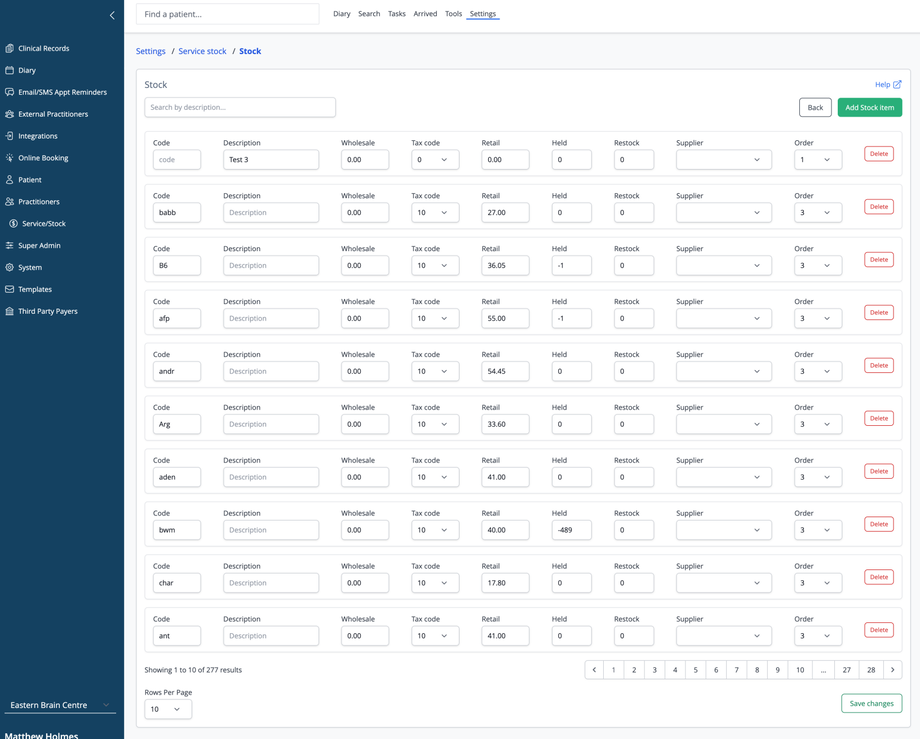The width and height of the screenshot is (920, 739).
Task: Open the Help external link icon
Action: (x=897, y=85)
